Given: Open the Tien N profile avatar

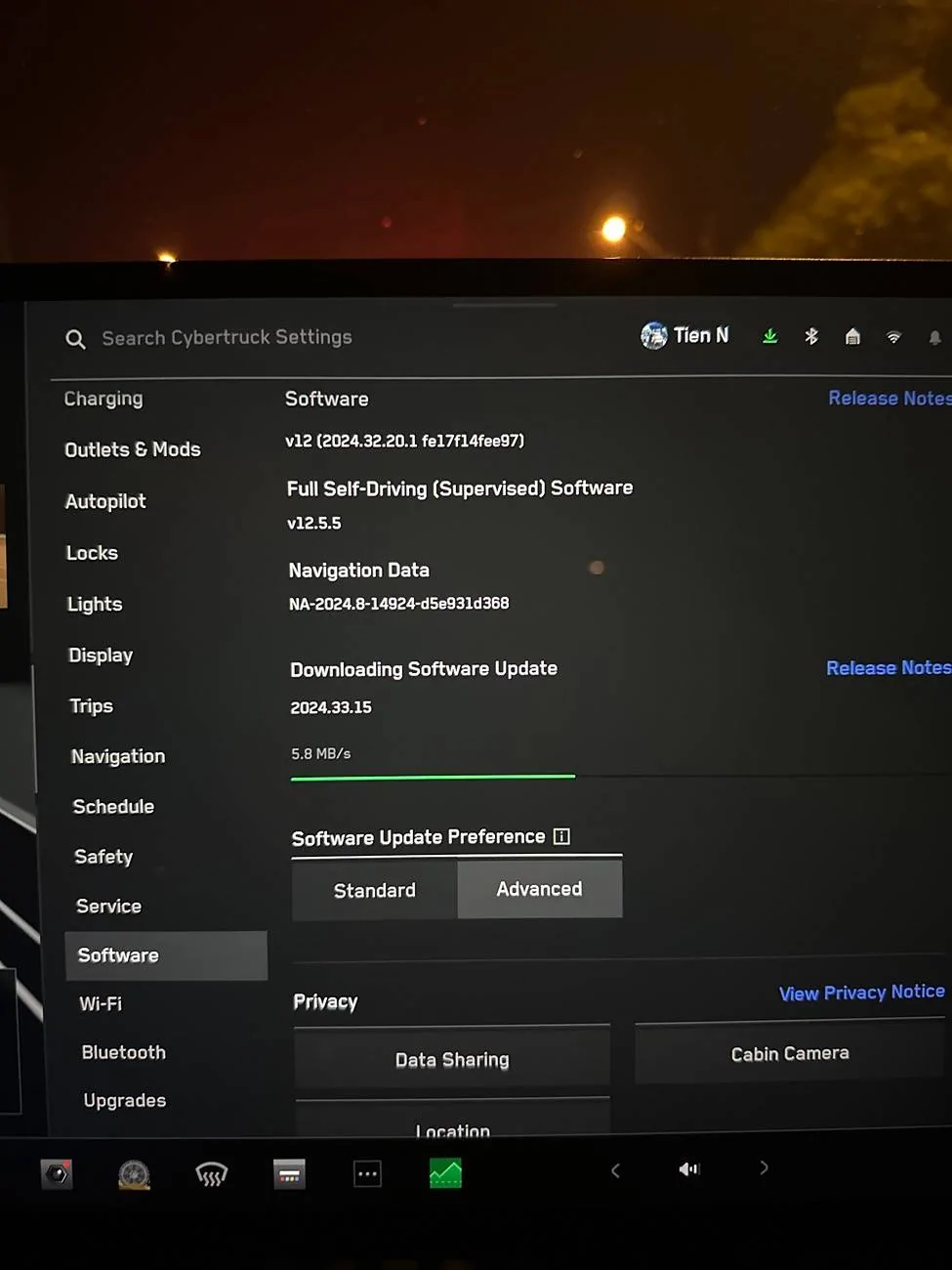Looking at the screenshot, I should pyautogui.click(x=653, y=336).
